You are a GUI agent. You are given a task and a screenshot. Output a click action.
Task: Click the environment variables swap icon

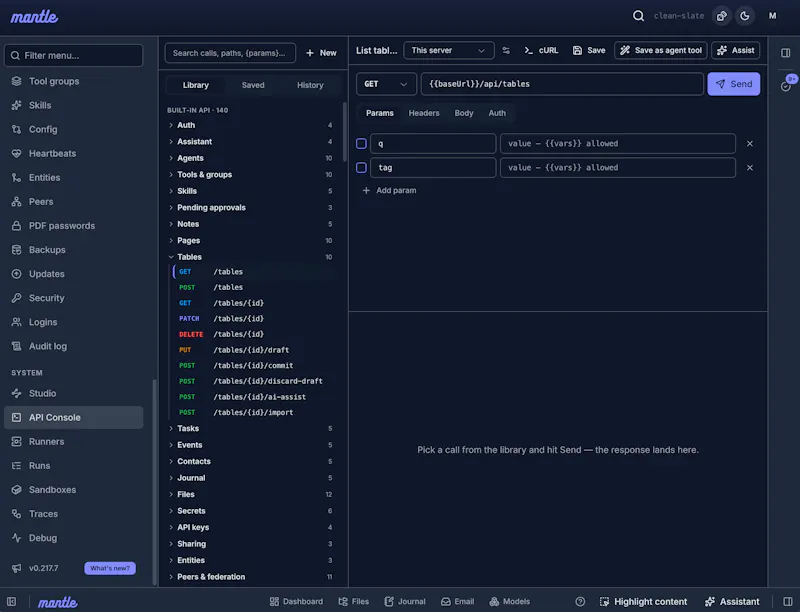506,50
